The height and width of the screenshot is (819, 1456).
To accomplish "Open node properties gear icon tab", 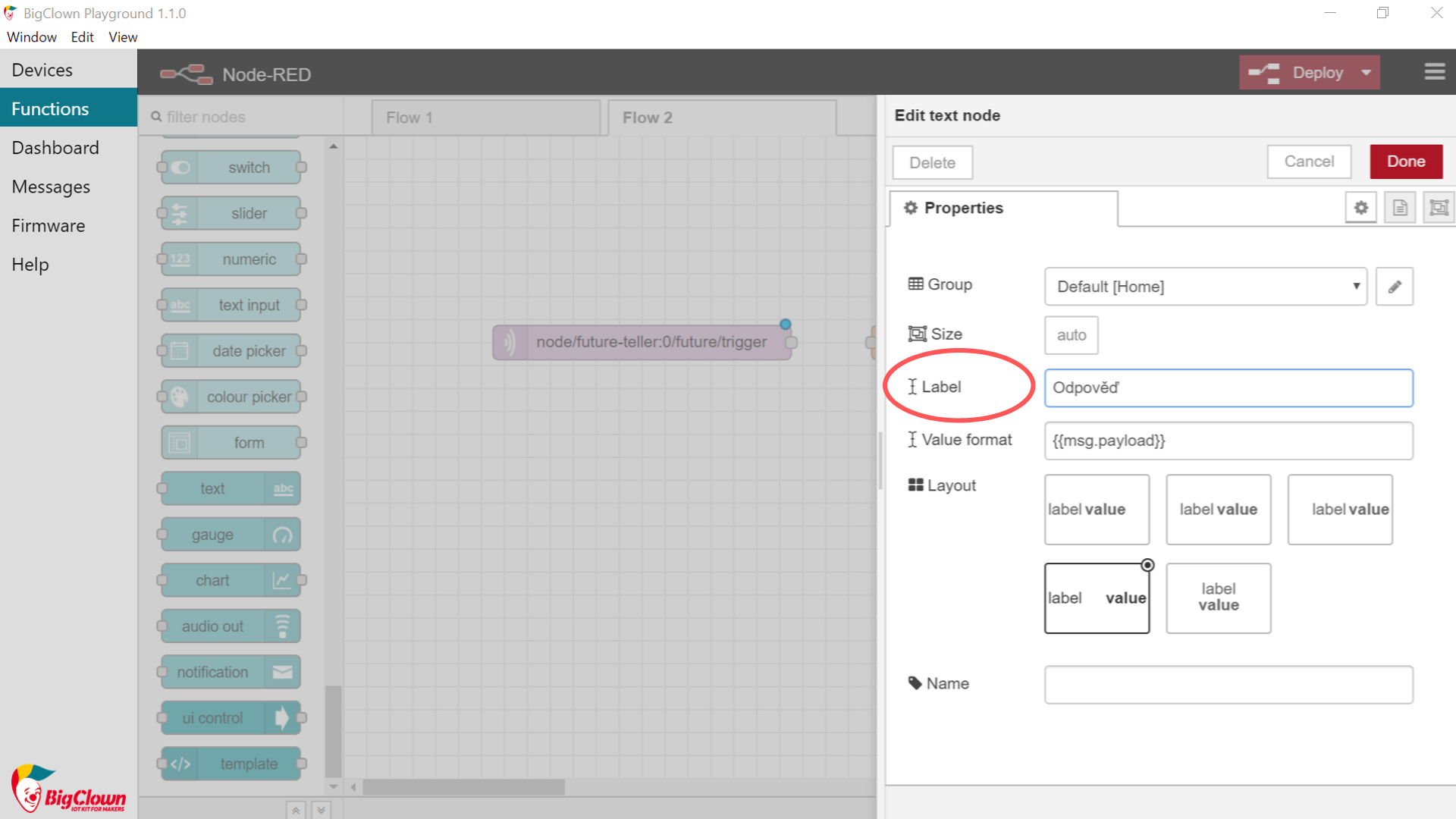I will [x=1361, y=208].
